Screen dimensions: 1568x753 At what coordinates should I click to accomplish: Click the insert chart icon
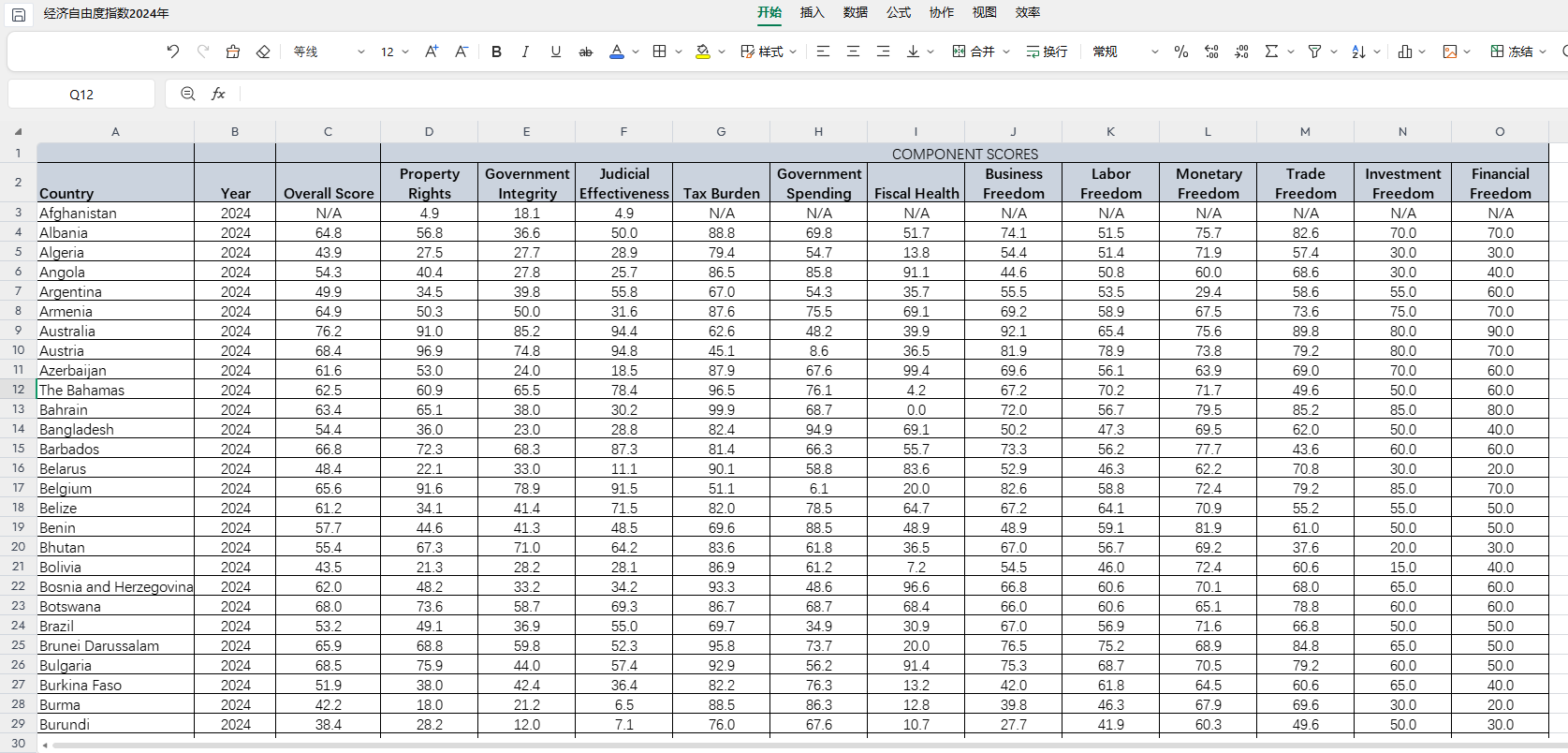coord(1405,52)
